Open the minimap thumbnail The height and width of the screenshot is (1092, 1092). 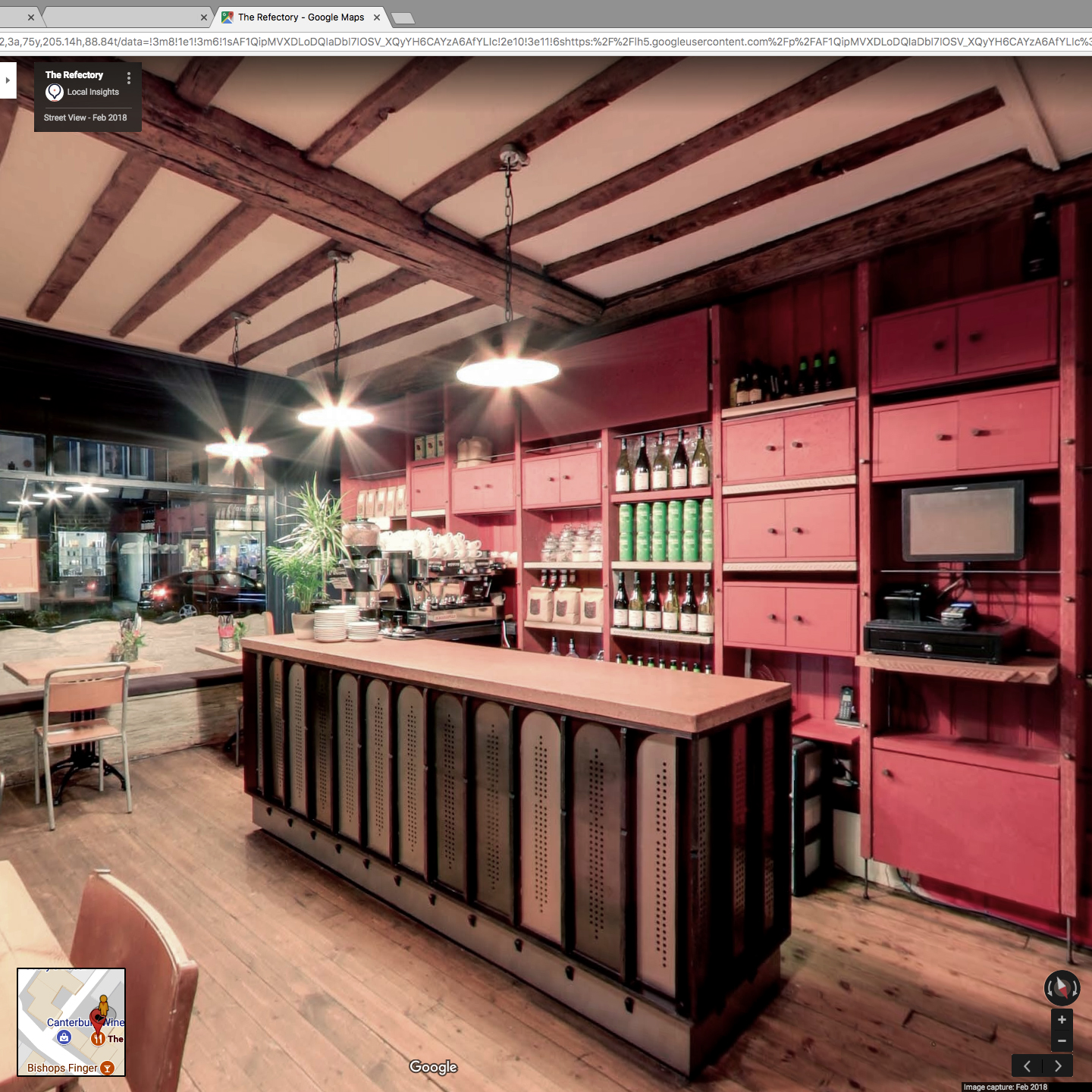click(71, 1022)
